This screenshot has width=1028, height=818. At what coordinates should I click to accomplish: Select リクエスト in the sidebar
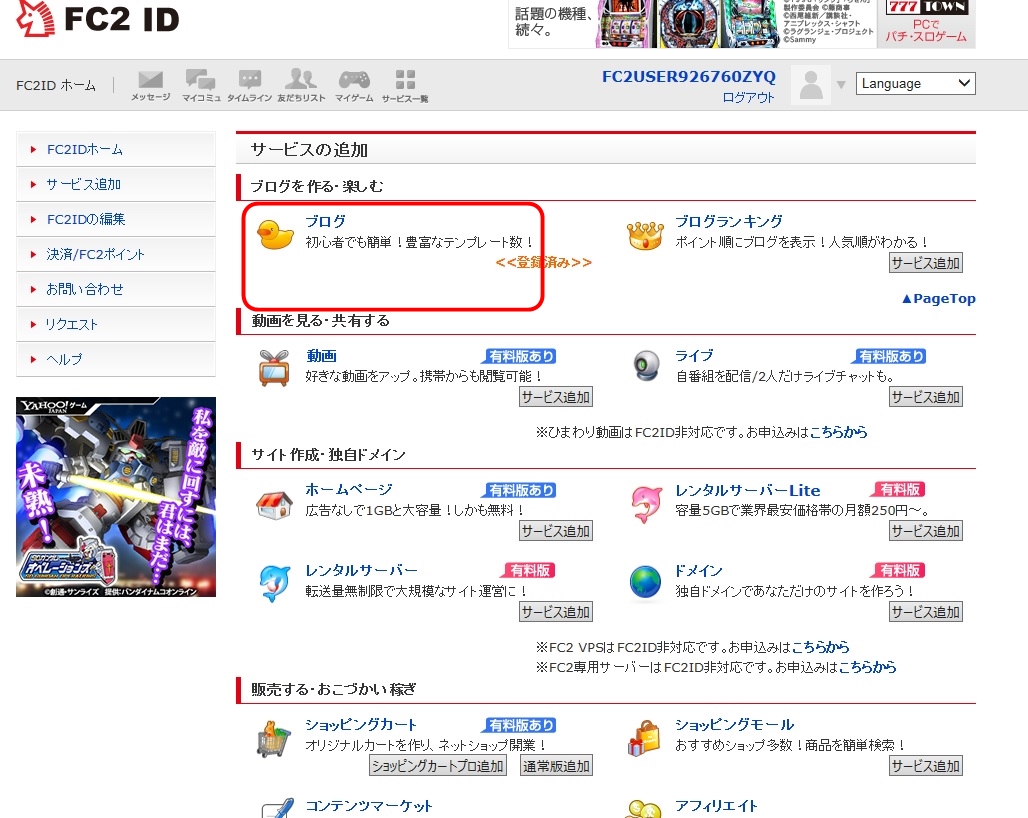click(x=115, y=324)
